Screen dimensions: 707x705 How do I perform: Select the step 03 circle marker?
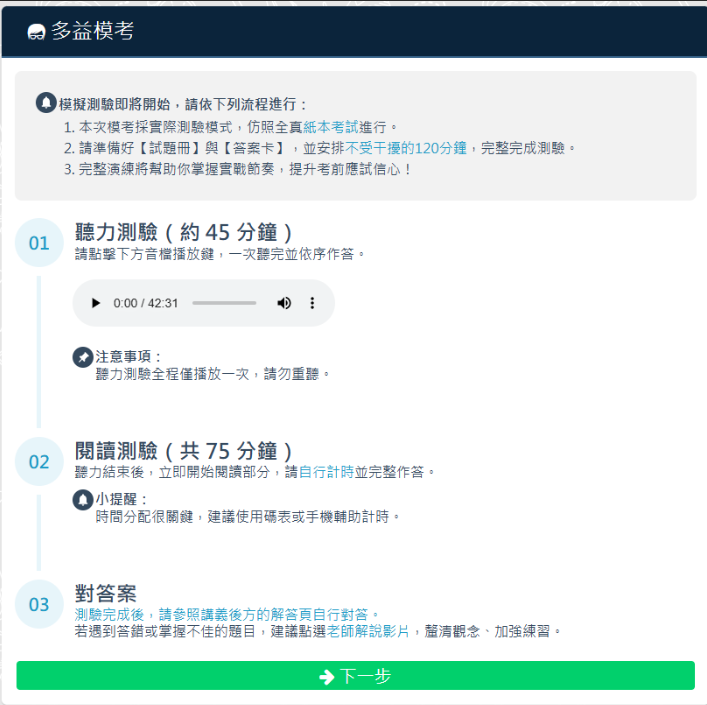point(39,604)
